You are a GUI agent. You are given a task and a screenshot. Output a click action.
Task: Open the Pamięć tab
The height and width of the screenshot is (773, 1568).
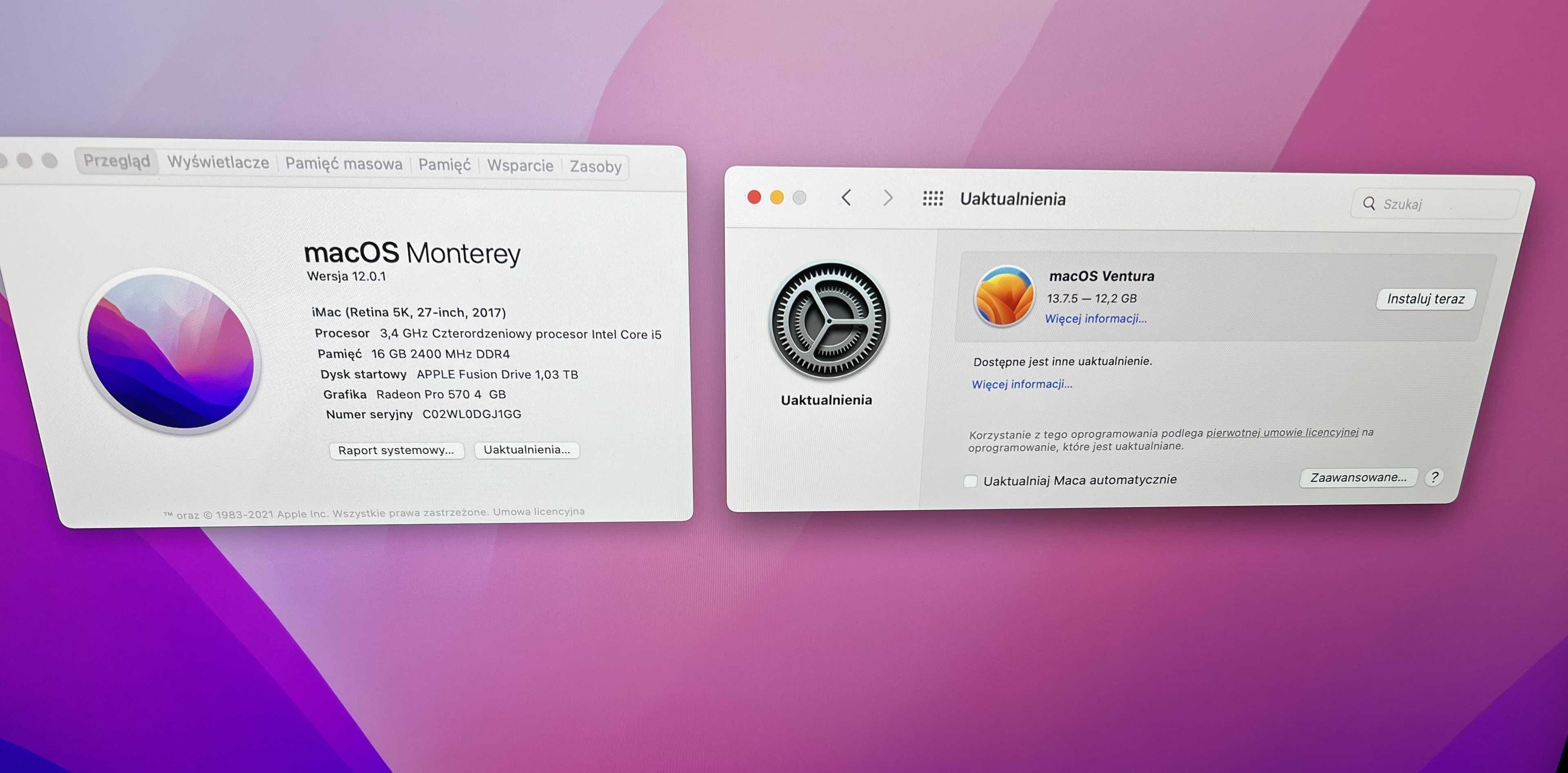[x=444, y=165]
